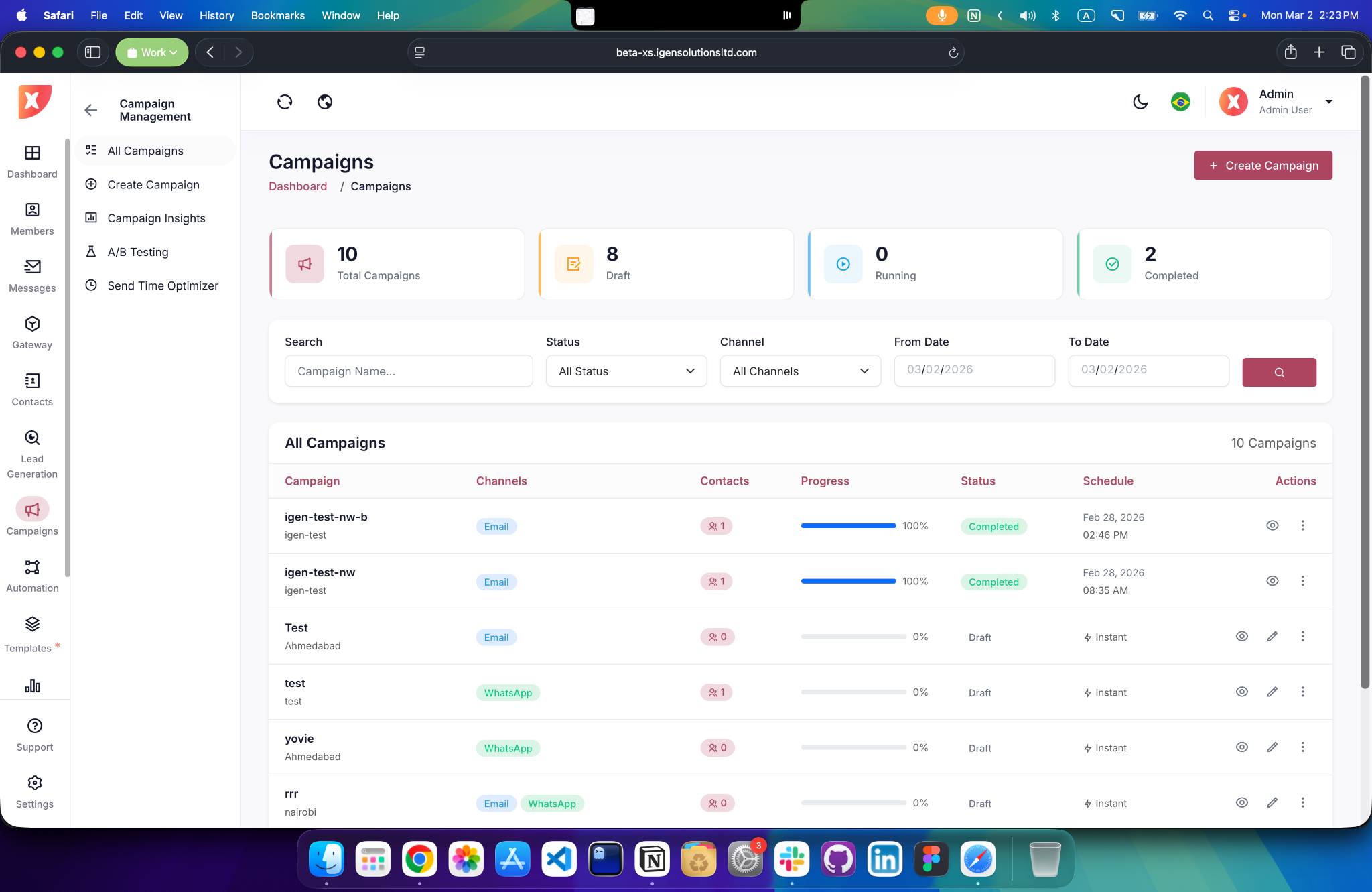1372x892 pixels.
Task: Open the All Status dropdown
Action: tap(626, 371)
